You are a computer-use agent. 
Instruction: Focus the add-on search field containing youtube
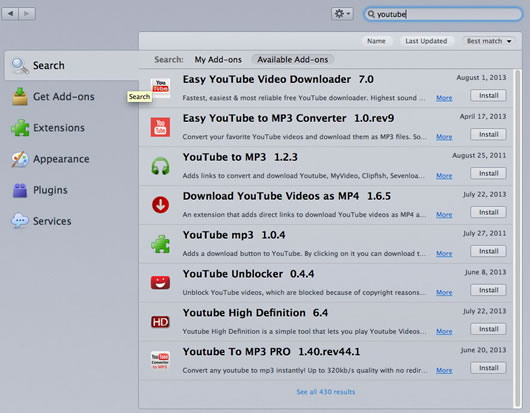coord(443,14)
